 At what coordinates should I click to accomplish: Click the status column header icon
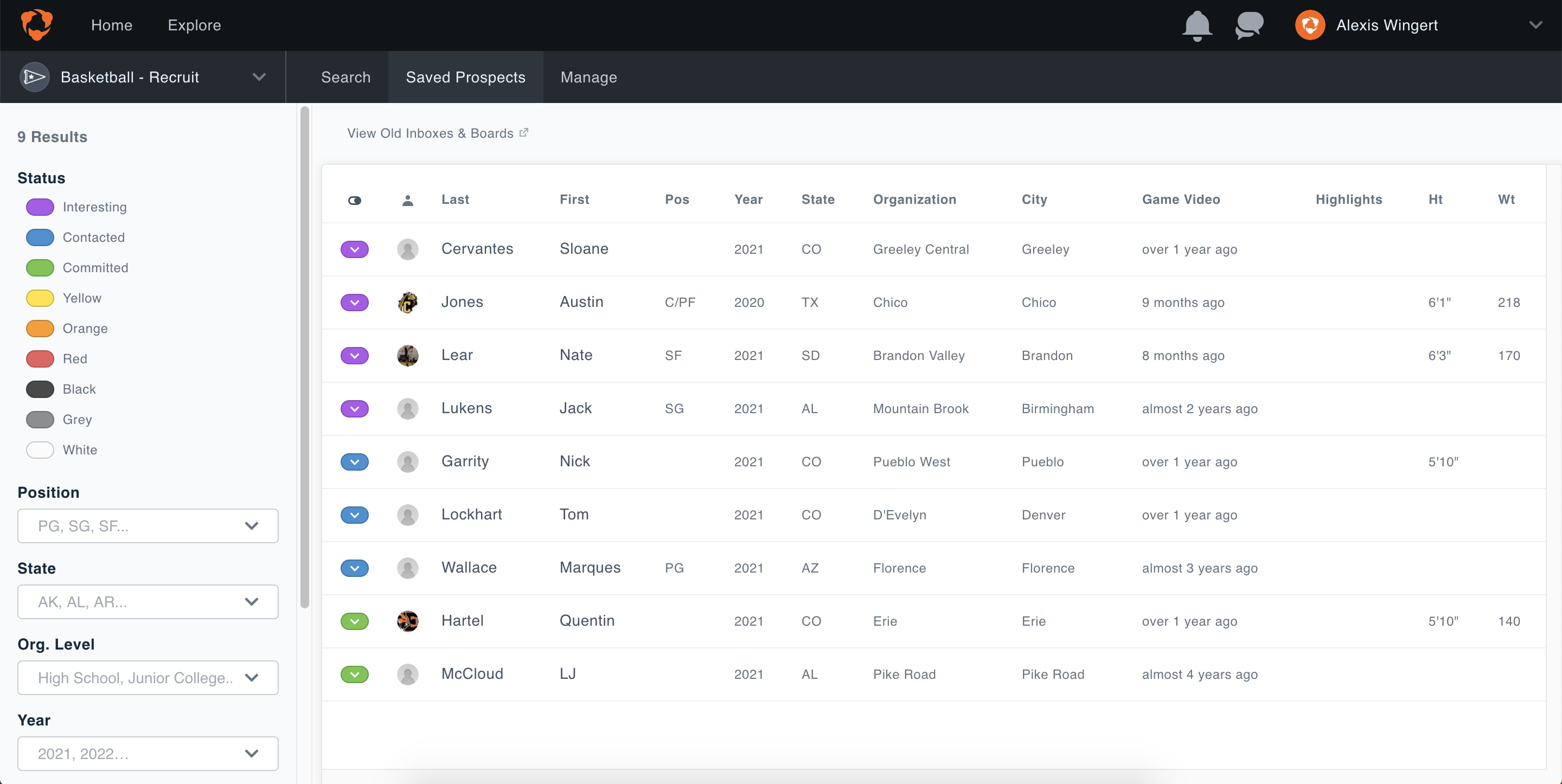click(355, 200)
